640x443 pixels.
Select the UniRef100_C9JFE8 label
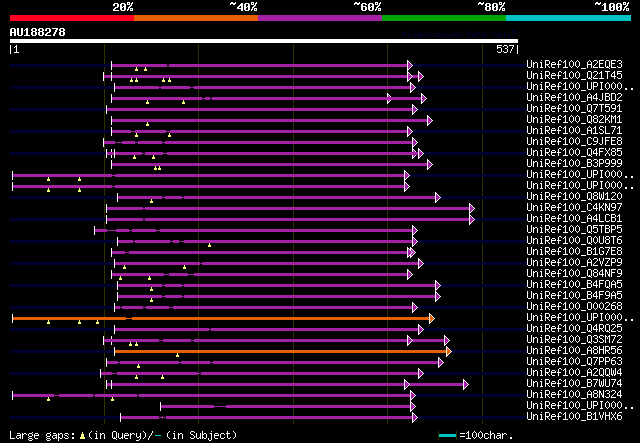click(574, 142)
